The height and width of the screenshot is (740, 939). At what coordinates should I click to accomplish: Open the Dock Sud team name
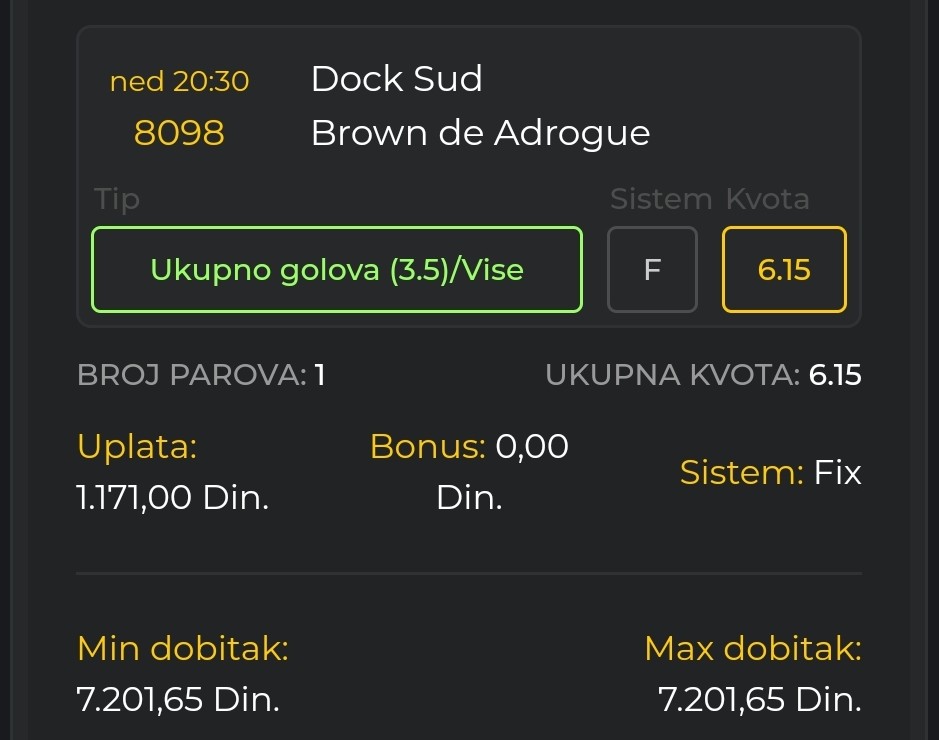click(396, 79)
